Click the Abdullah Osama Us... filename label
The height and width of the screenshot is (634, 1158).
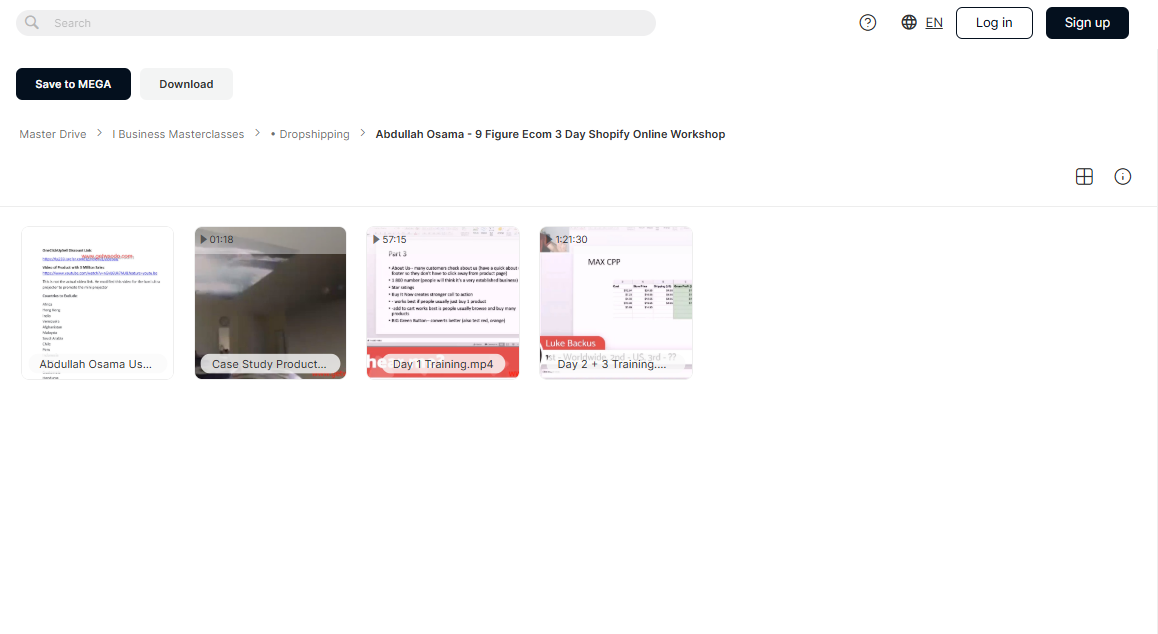(97, 364)
